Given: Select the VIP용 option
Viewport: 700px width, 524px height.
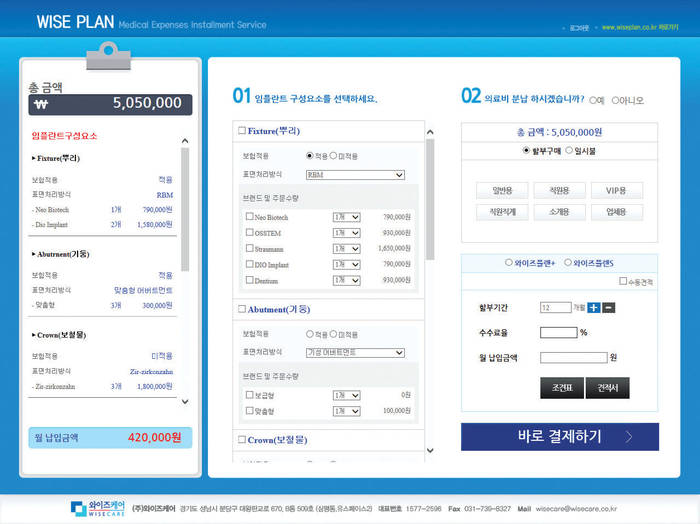Looking at the screenshot, I should coord(609,190).
